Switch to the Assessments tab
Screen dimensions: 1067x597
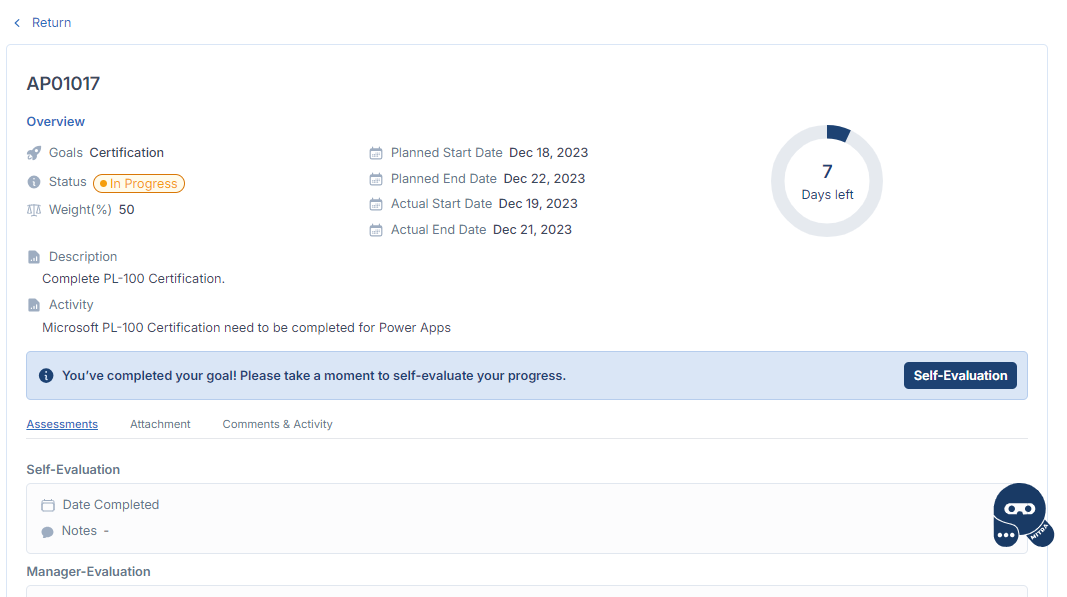62,424
